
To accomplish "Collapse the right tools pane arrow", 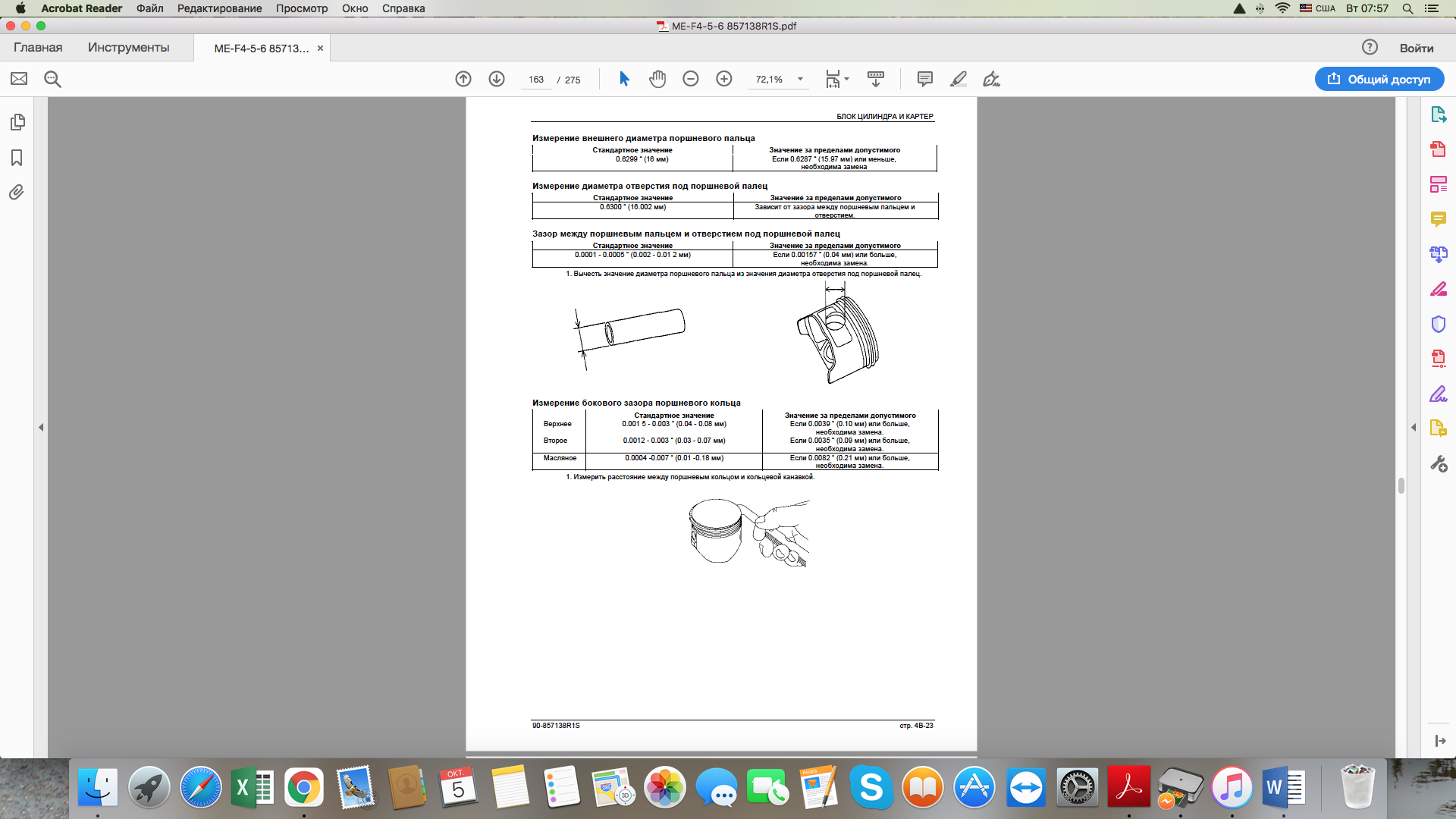I will tap(1414, 428).
